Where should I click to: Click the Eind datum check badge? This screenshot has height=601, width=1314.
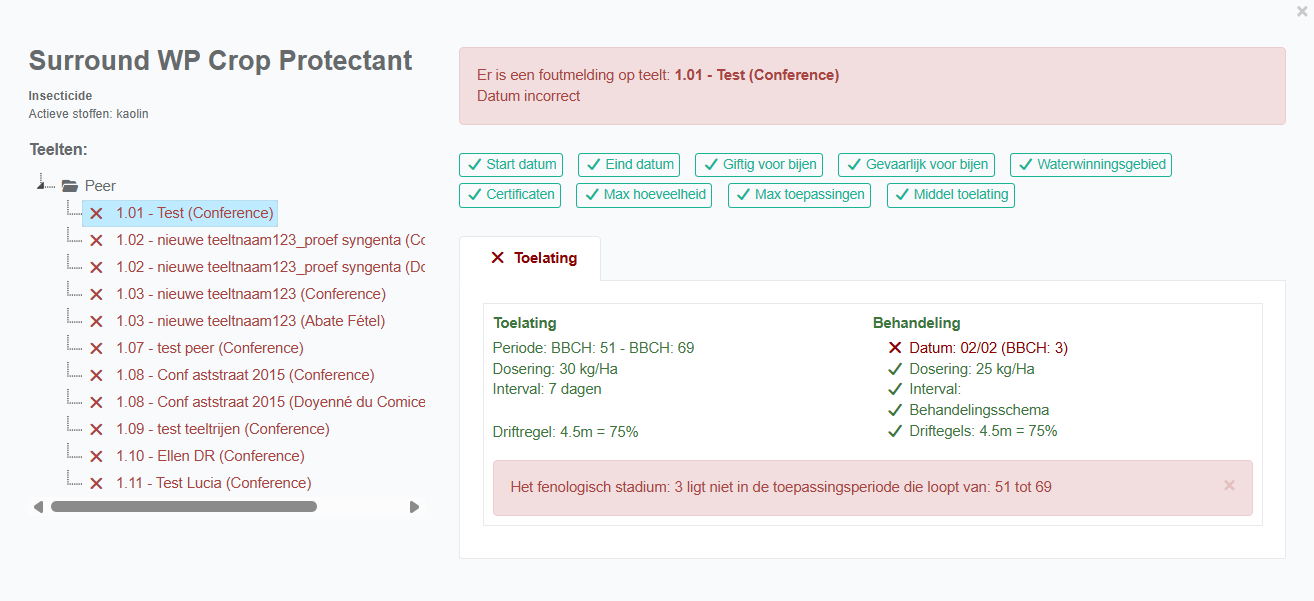[x=629, y=165]
